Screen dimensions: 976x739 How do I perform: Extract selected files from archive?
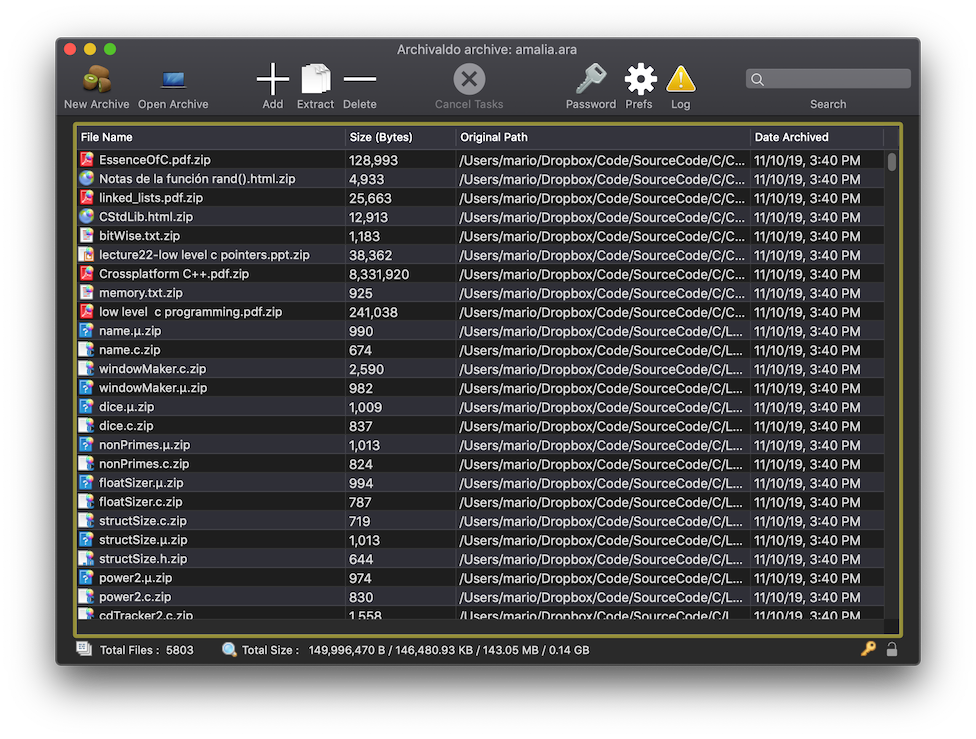pyautogui.click(x=316, y=79)
